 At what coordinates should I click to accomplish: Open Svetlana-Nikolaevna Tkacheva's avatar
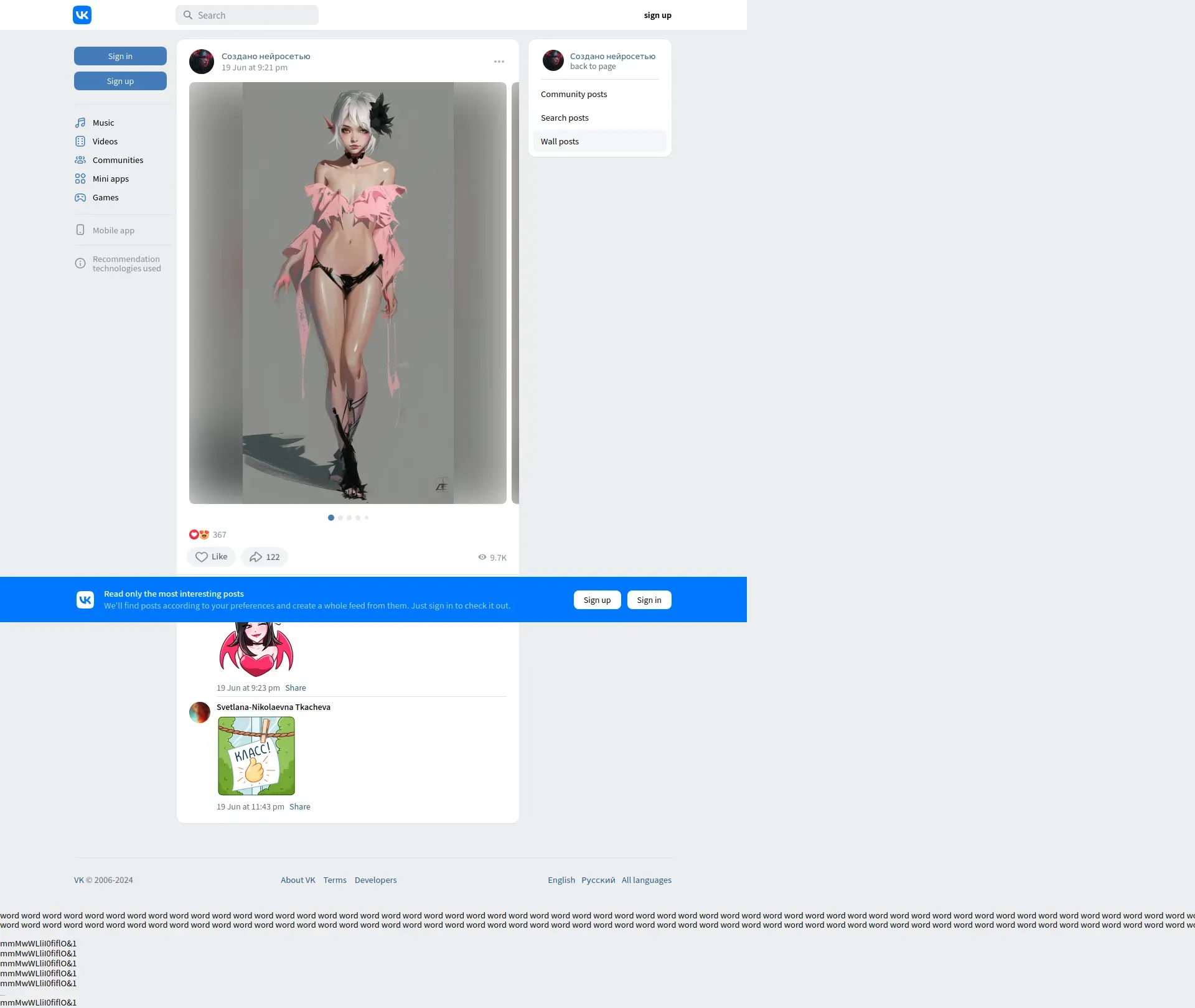200,712
